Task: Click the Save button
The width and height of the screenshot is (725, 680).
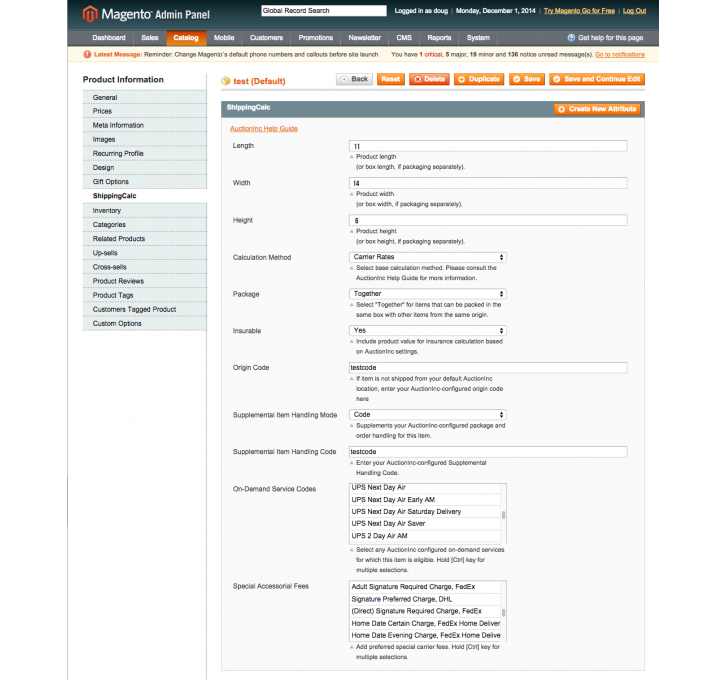Action: coord(527,80)
